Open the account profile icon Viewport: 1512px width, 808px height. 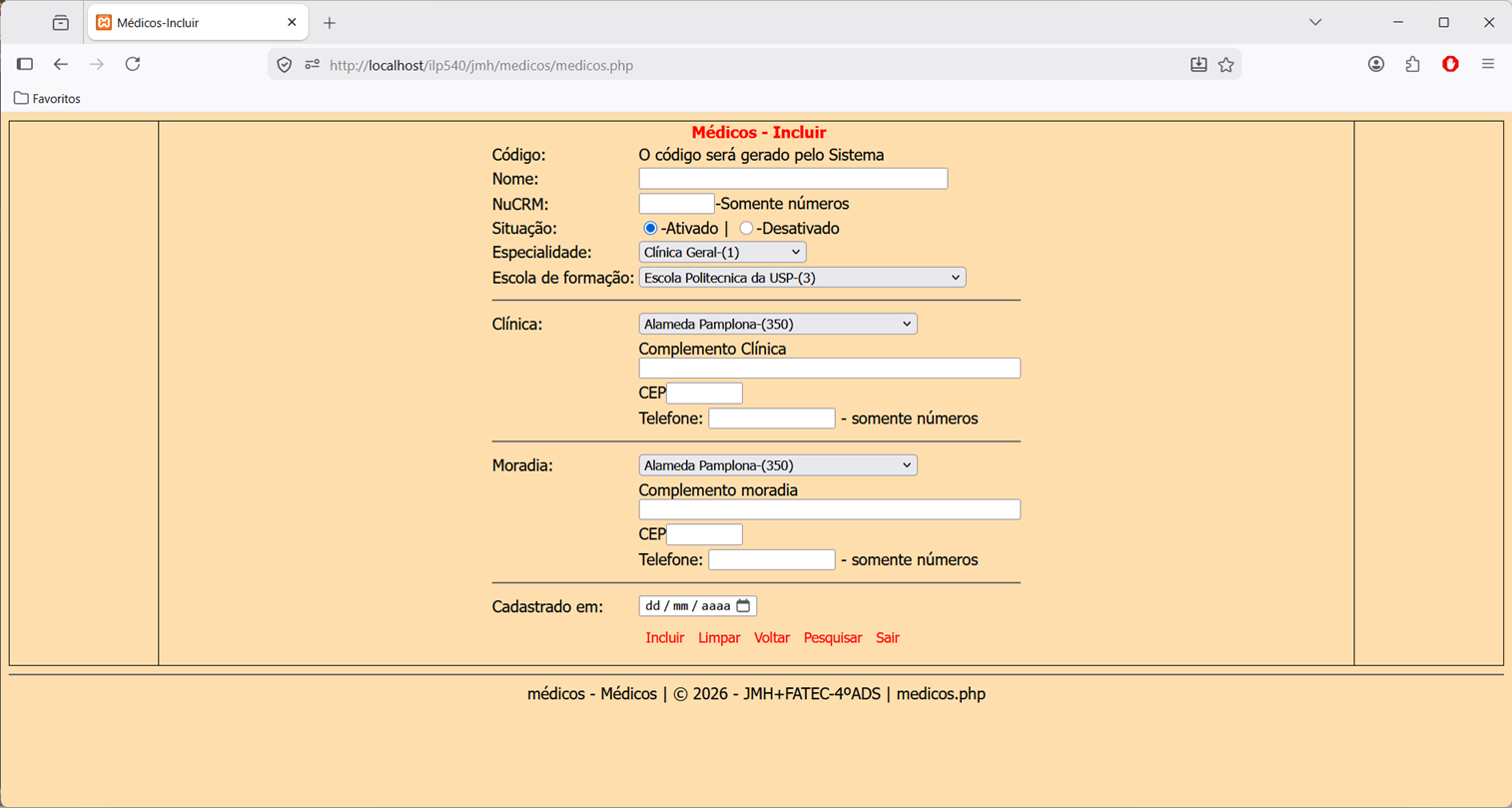[x=1376, y=64]
